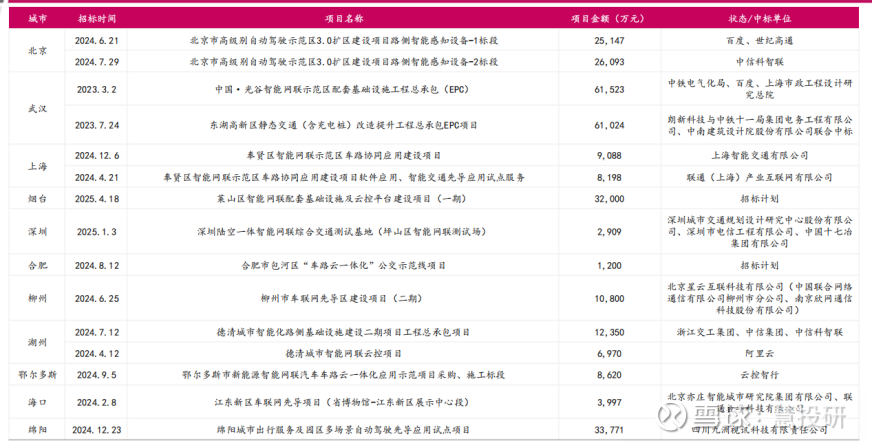Click the 德清城市智能网联云控项目 cell

coord(344,353)
